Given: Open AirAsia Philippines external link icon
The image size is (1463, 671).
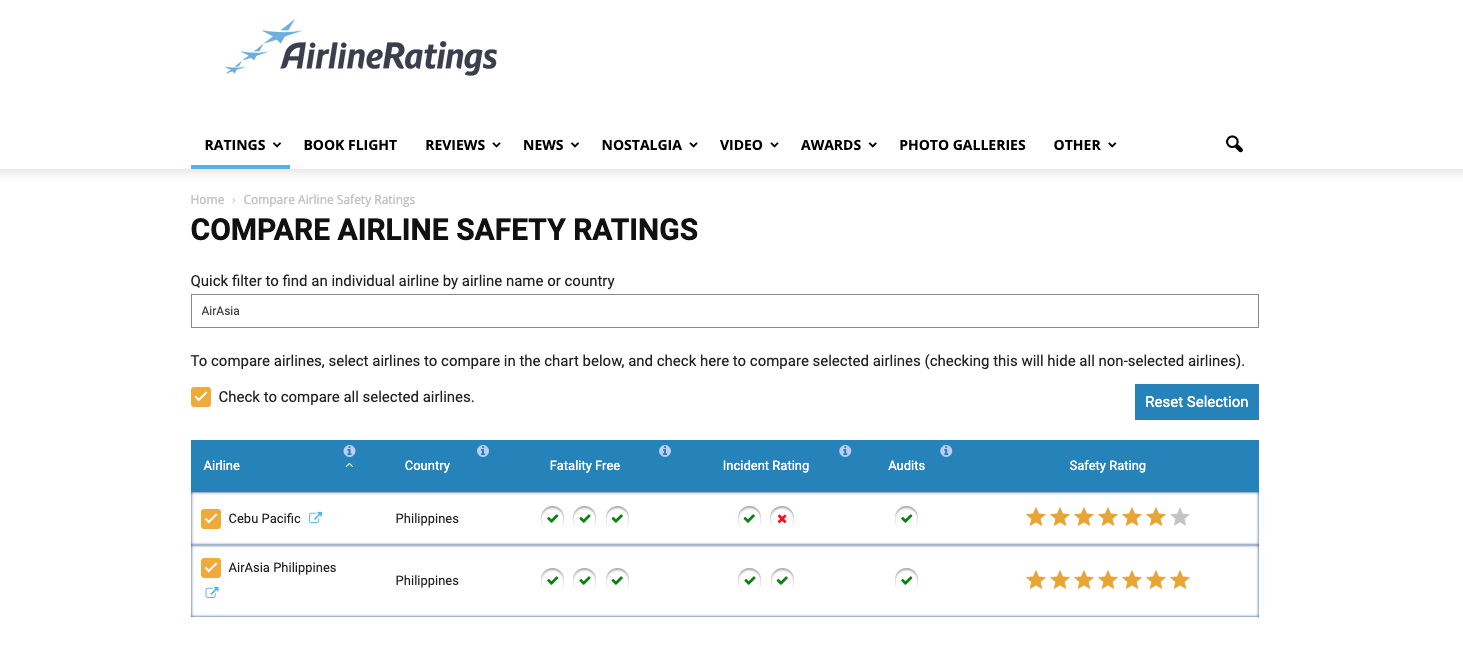Looking at the screenshot, I should [211, 593].
